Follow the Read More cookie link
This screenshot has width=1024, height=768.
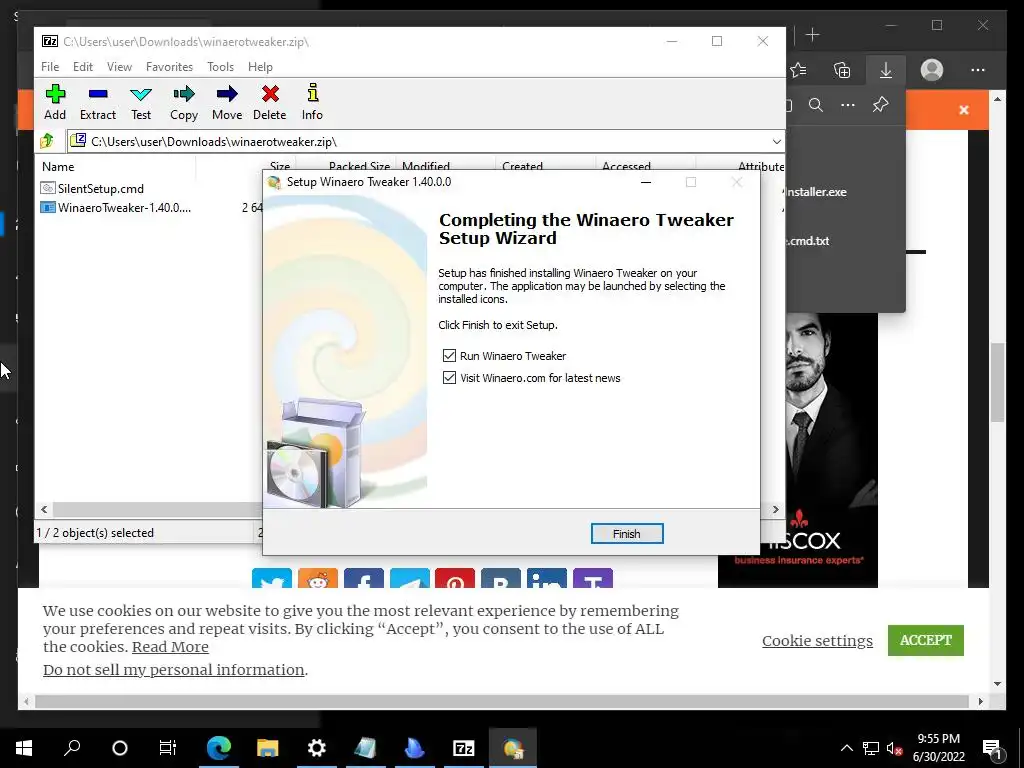point(170,647)
